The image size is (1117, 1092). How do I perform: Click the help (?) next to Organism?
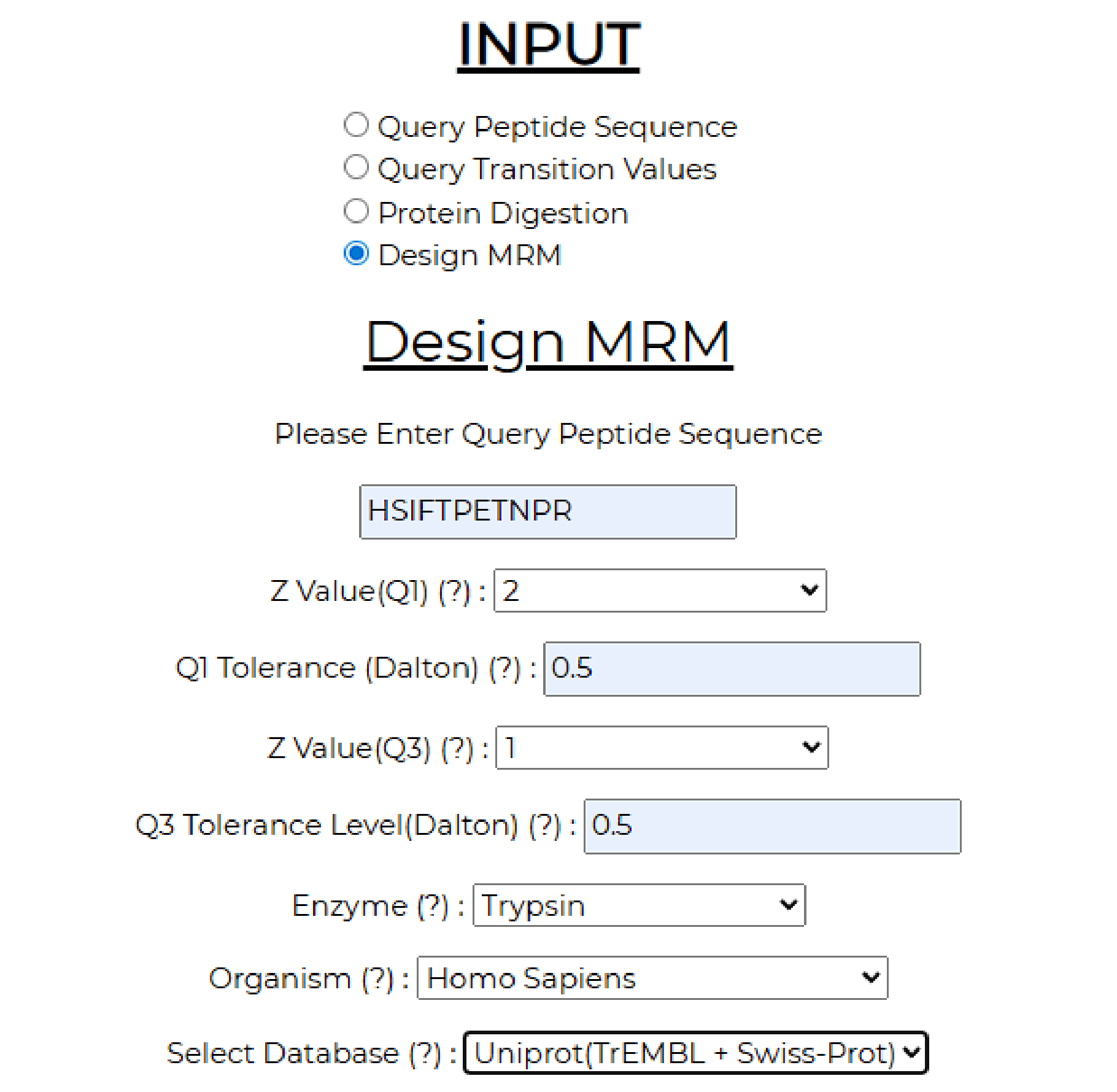[377, 978]
